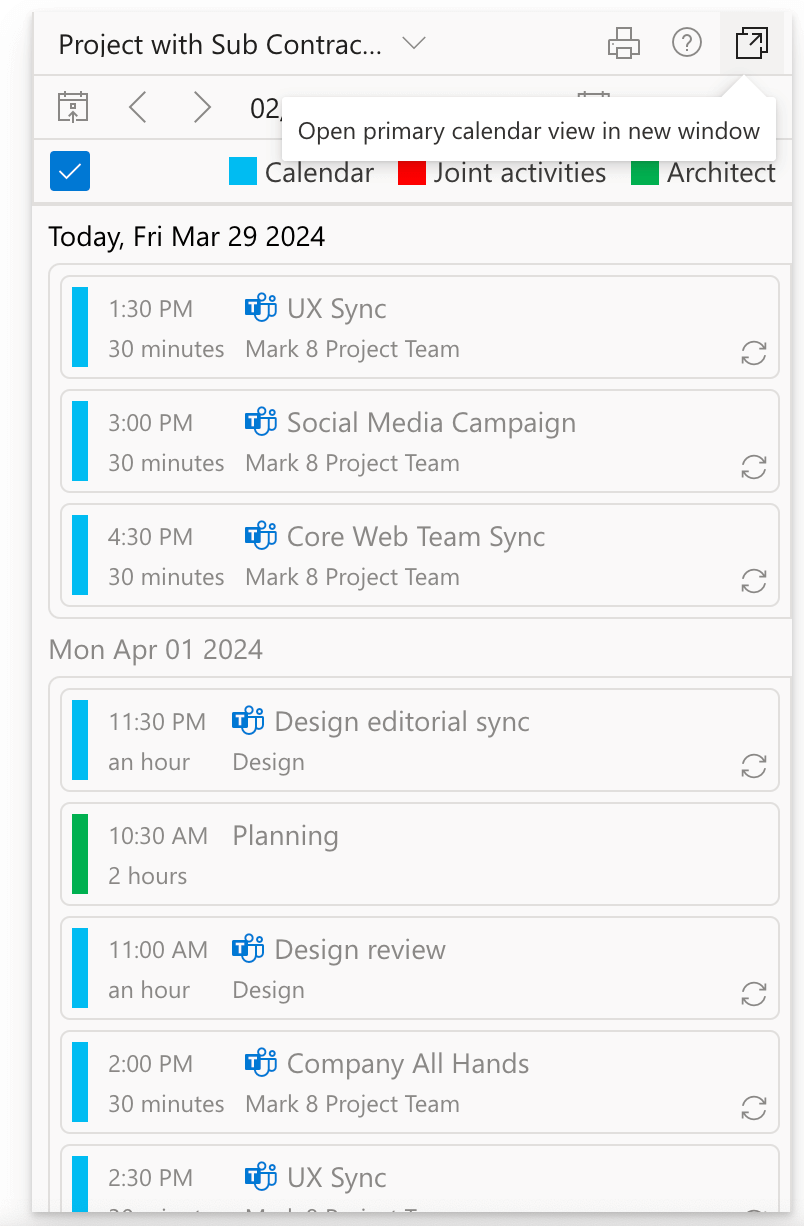Click recurrence icon on 1:30 PM UX Sync

tap(753, 353)
